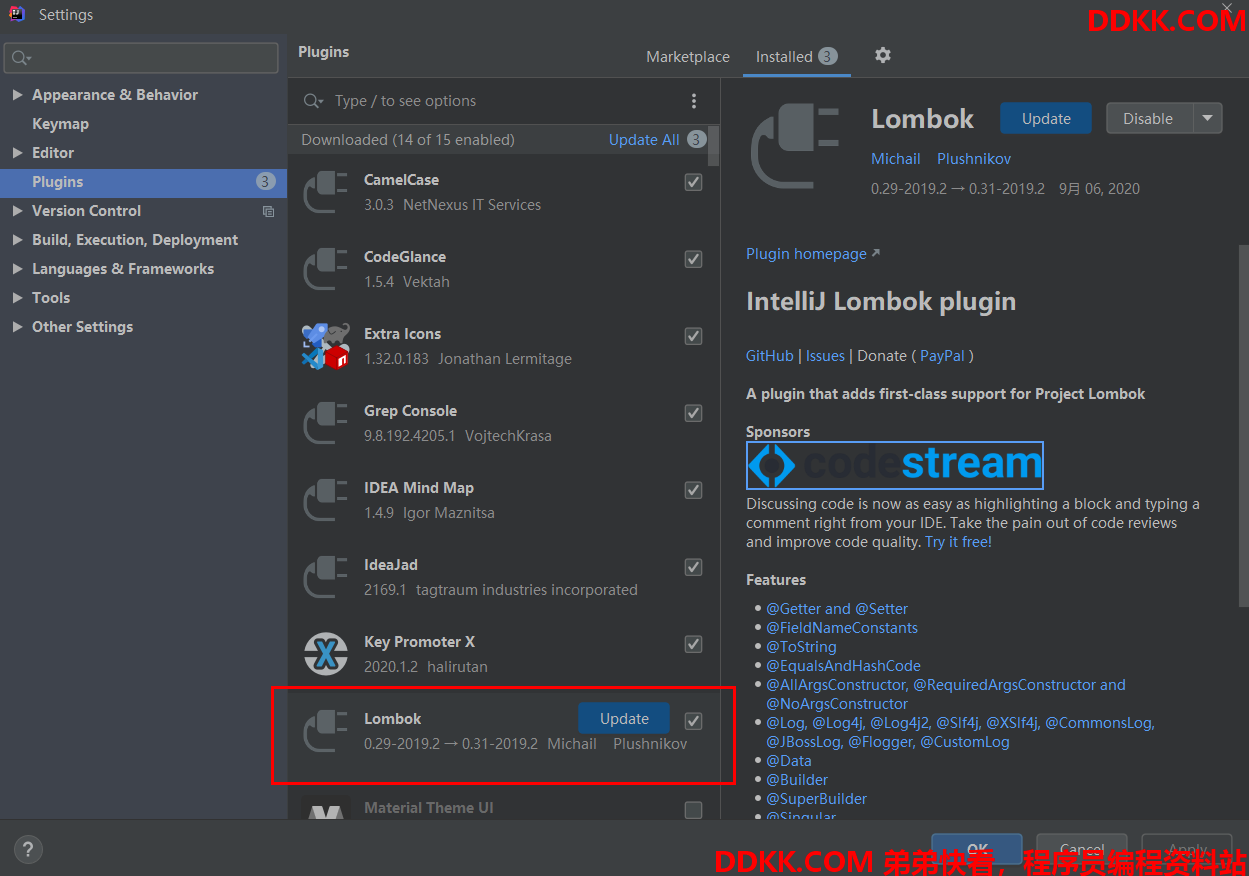Click the settings search magnifier icon

pos(21,58)
